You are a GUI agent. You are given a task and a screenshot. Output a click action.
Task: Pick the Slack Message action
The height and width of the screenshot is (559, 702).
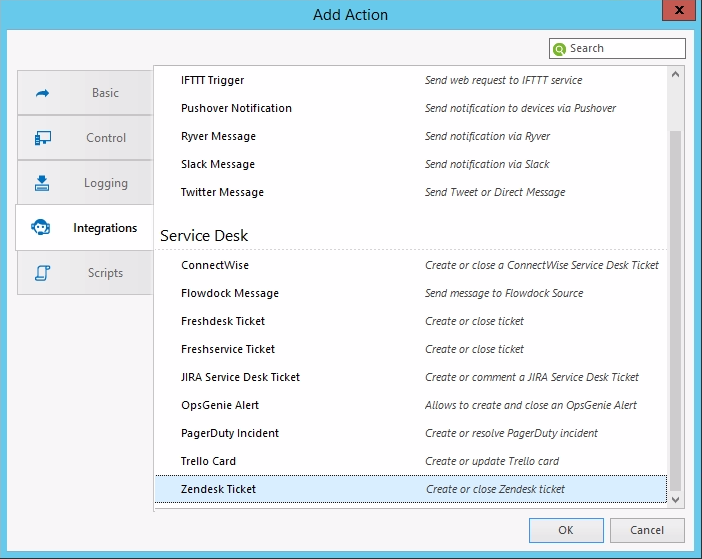point(411,164)
